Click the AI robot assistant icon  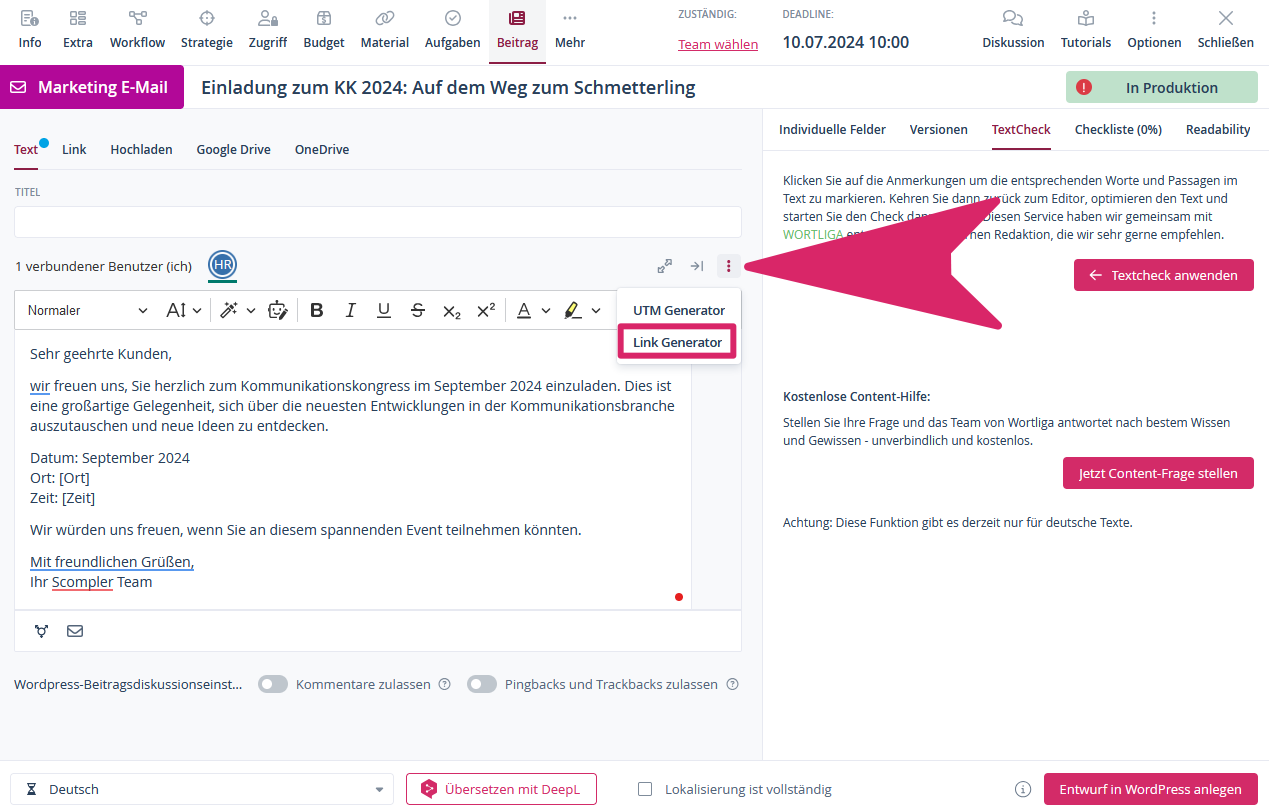click(278, 310)
